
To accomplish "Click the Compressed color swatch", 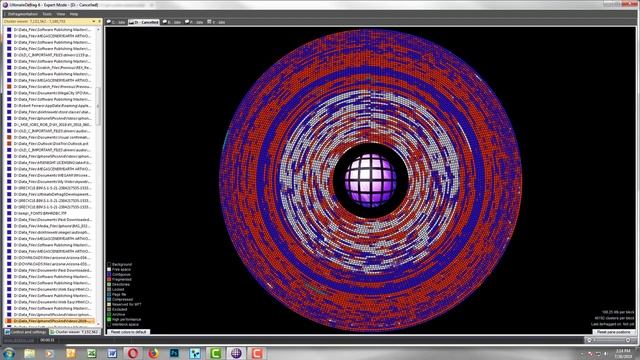I will [x=109, y=299].
